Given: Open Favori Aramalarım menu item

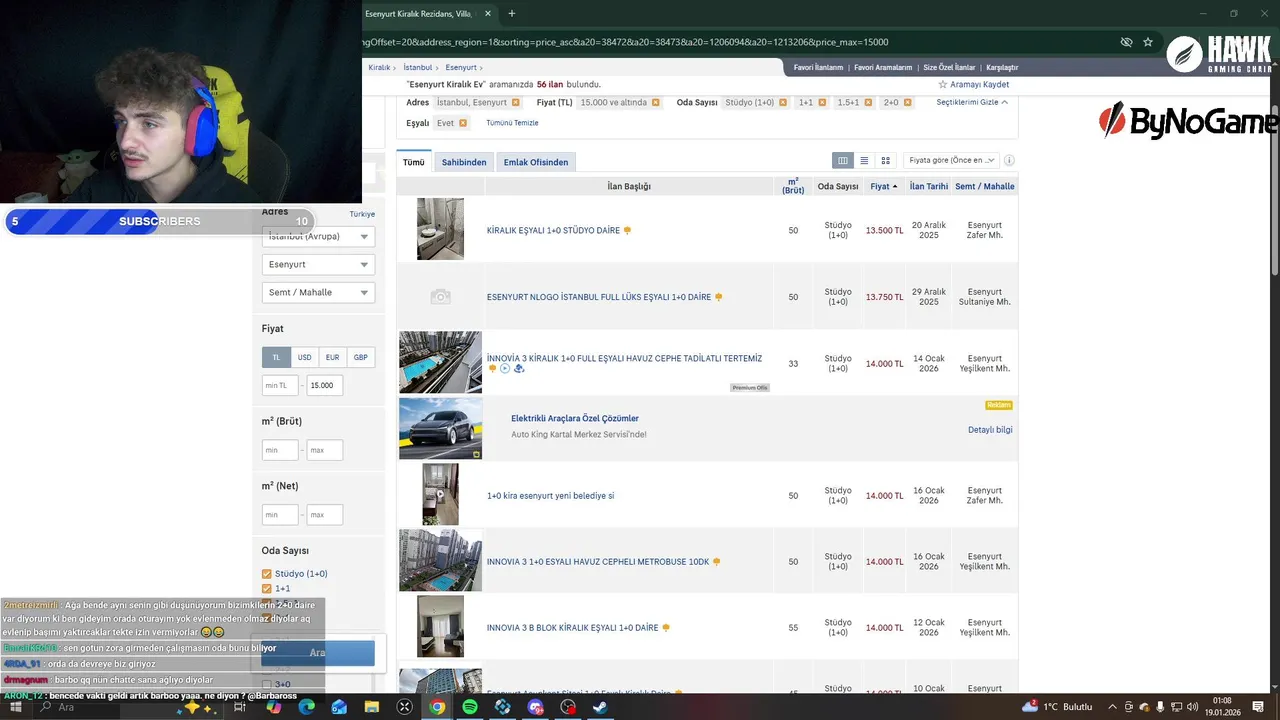Looking at the screenshot, I should coord(883,67).
